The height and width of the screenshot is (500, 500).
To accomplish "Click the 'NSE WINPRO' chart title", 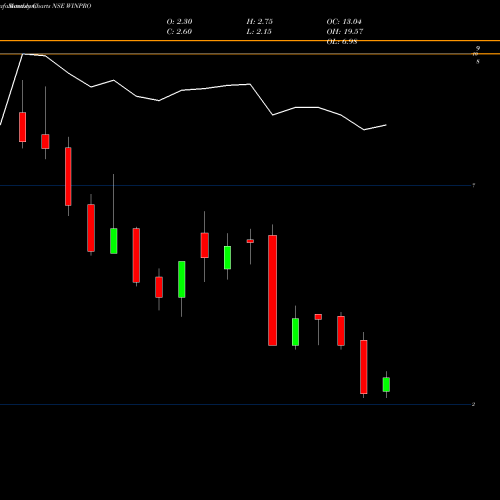I will [72, 6].
